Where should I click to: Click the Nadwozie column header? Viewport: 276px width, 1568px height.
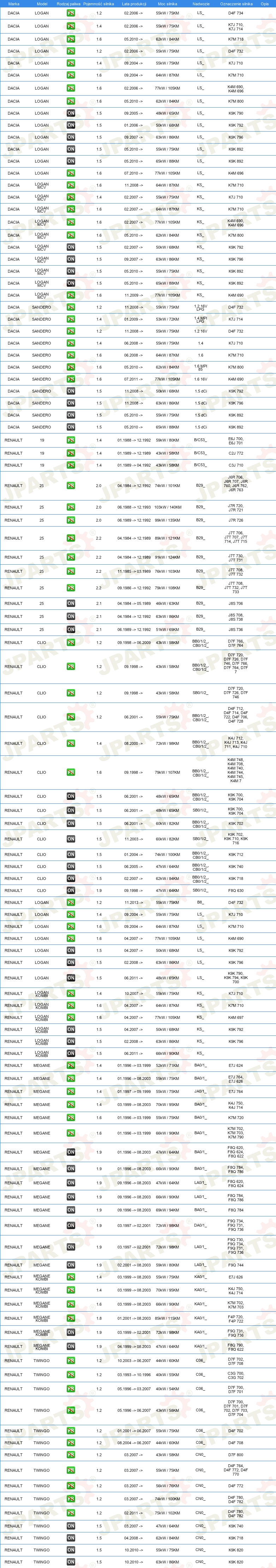(x=200, y=4)
